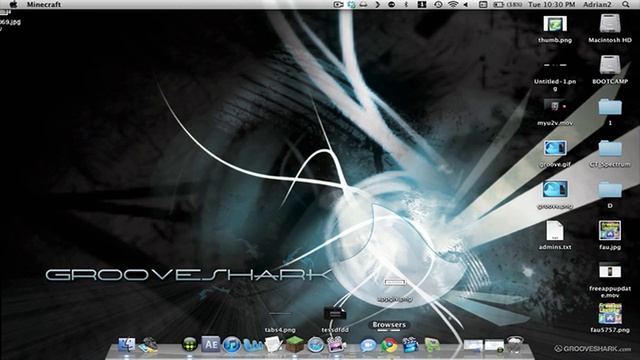Open the Wi-Fi status menu

pos(453,4)
